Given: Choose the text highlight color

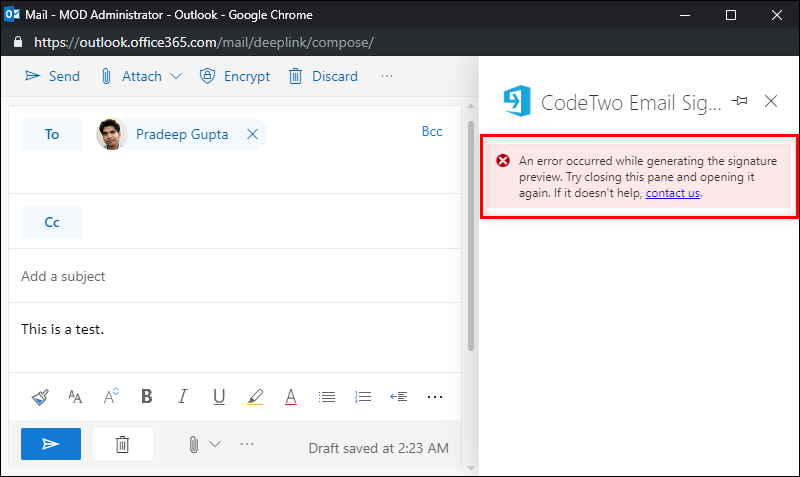Looking at the screenshot, I should [255, 397].
